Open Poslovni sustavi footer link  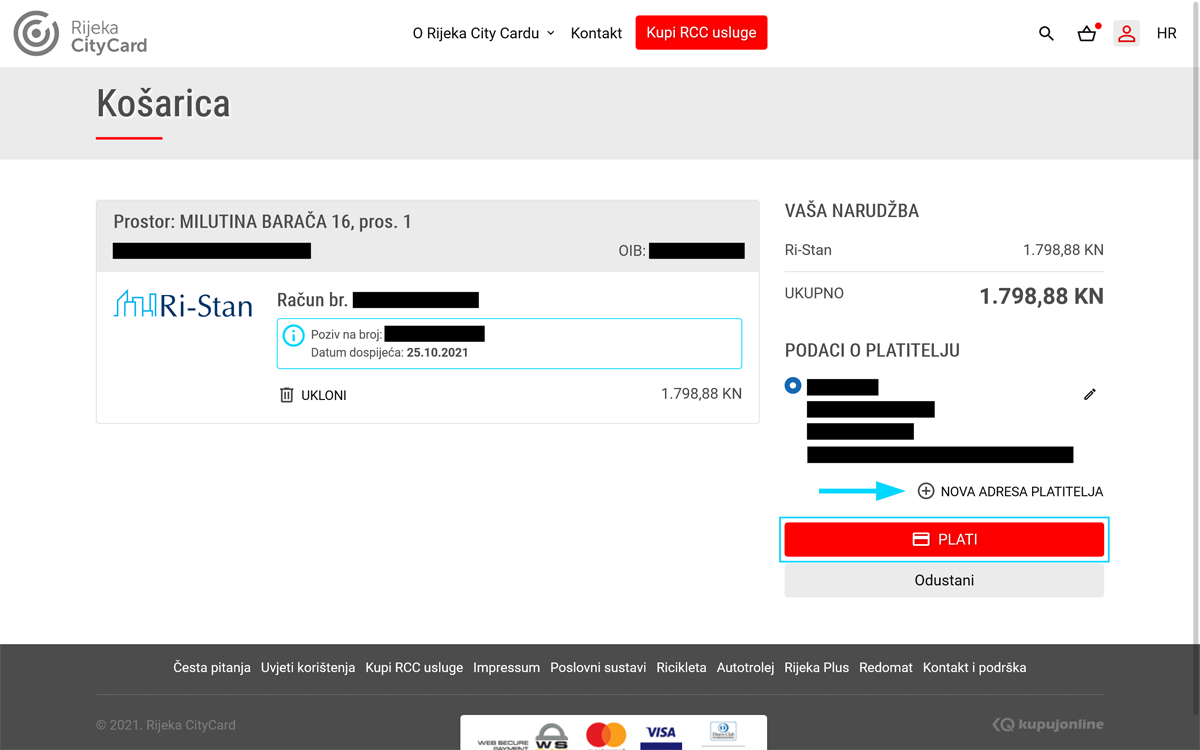598,667
